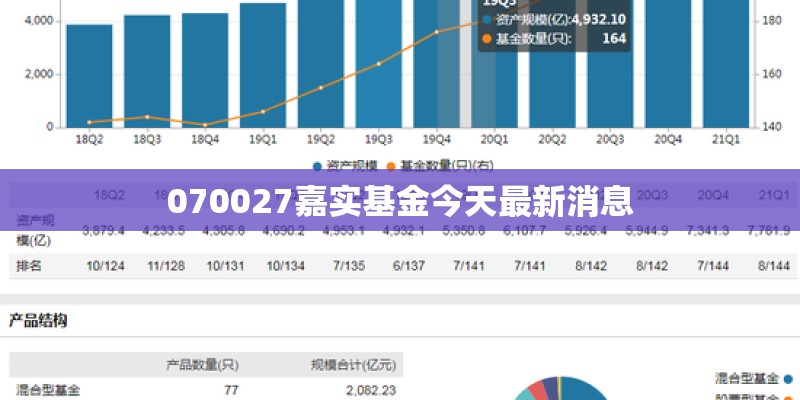Screen dimensions: 800x400
Task: Select the 18Q3 asset bar
Action: click(147, 71)
